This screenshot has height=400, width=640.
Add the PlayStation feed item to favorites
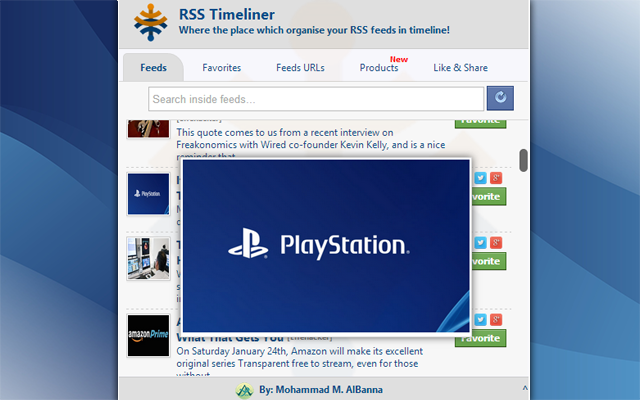click(x=489, y=196)
